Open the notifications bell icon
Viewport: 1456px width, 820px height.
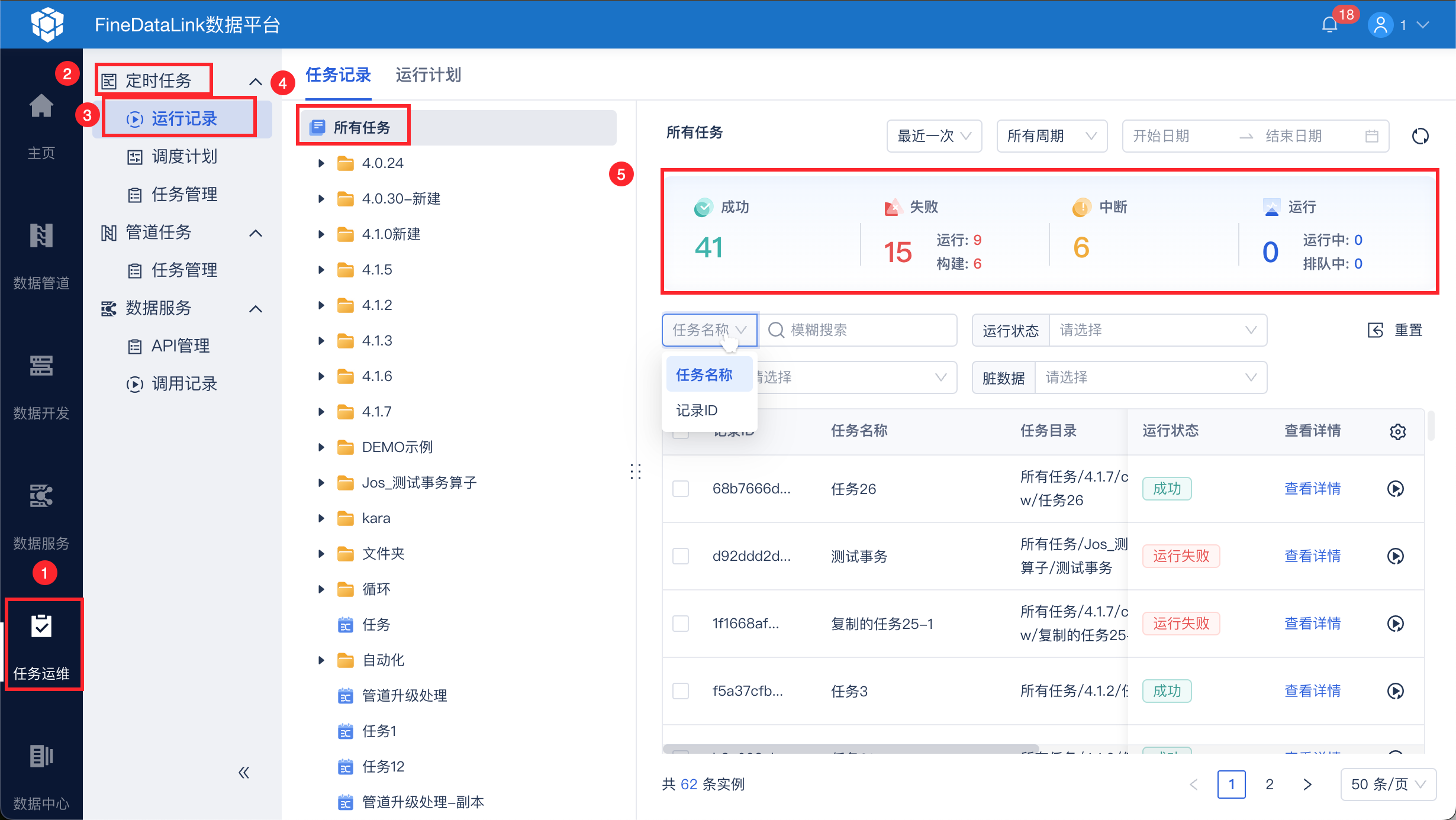point(1330,25)
